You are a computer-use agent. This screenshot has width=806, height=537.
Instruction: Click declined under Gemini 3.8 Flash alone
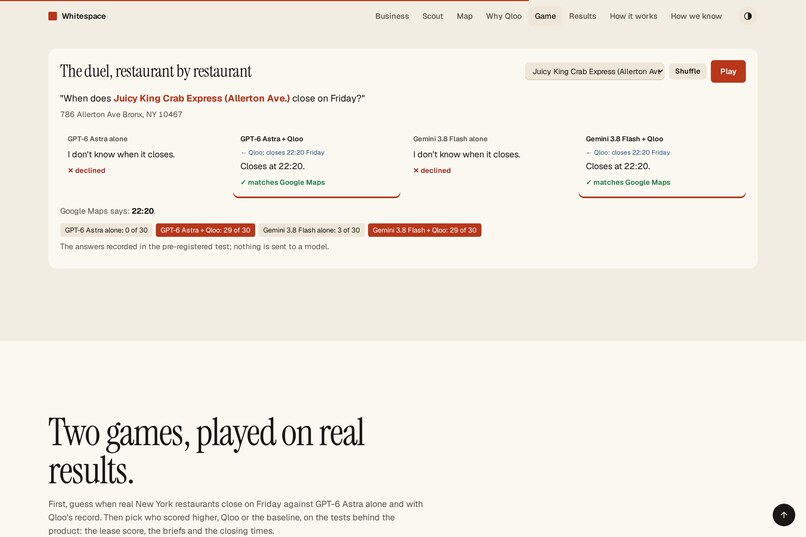(x=432, y=171)
